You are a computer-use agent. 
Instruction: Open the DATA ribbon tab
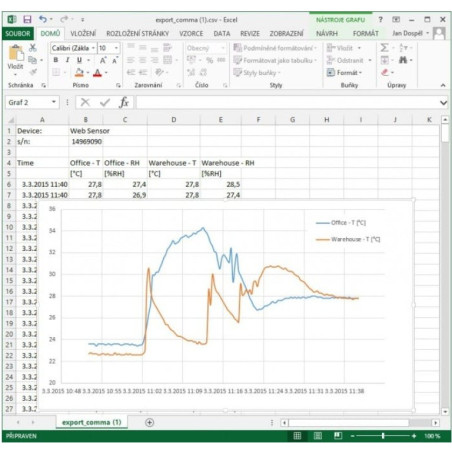[x=222, y=33]
